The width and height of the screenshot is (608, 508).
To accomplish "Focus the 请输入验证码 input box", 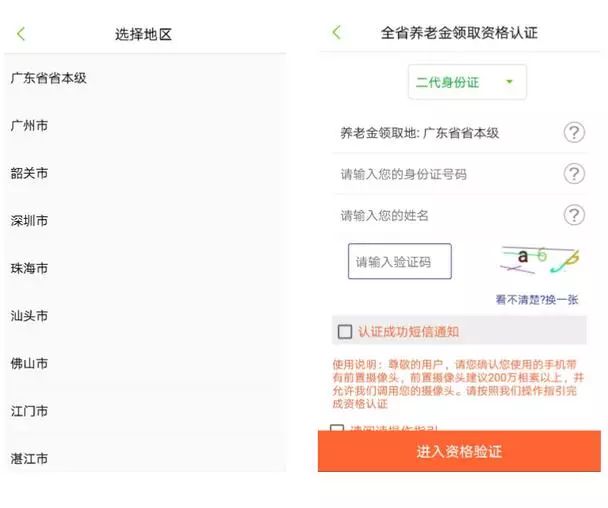I will click(x=400, y=261).
